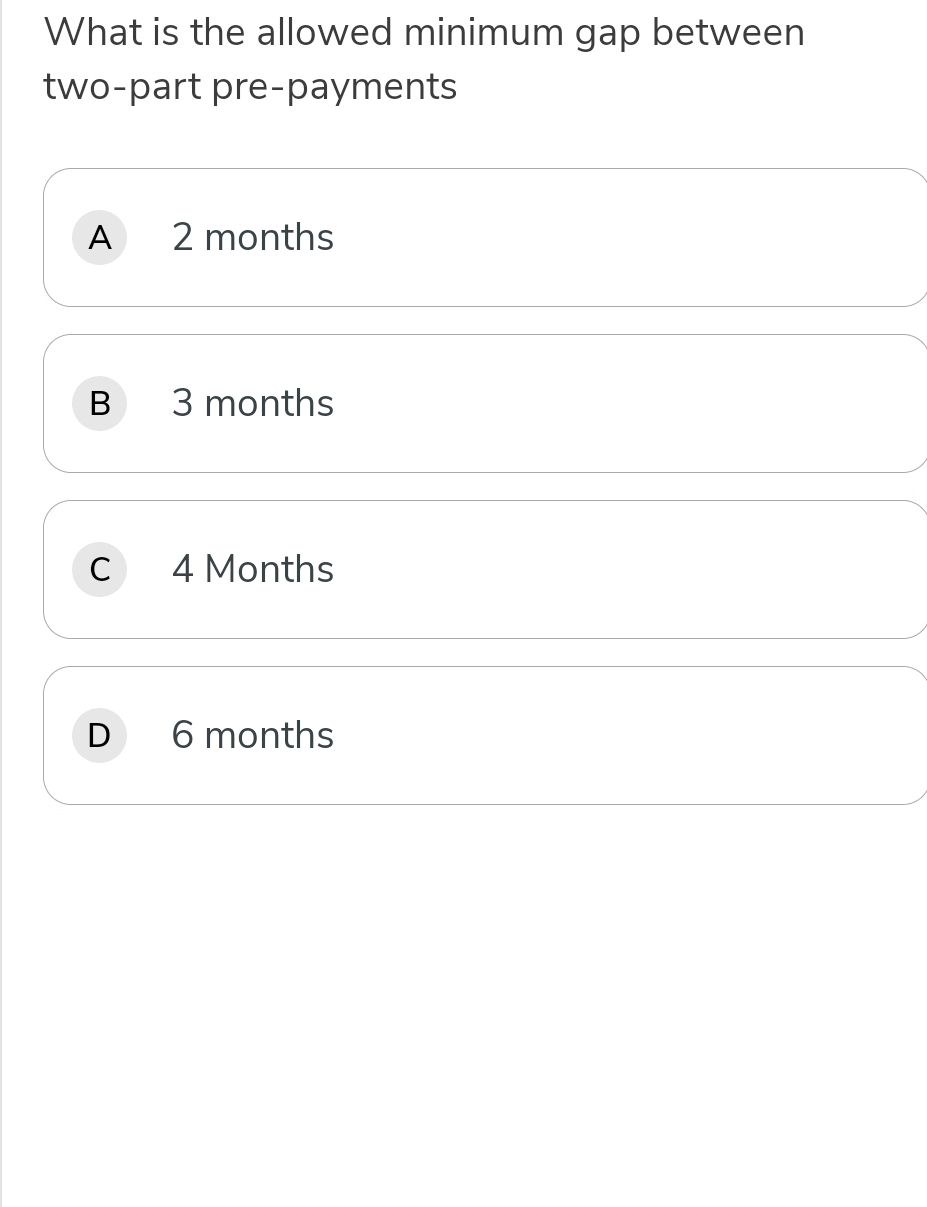The width and height of the screenshot is (927, 1207).
Task: Click the word "allowed" in the question
Action: [324, 33]
